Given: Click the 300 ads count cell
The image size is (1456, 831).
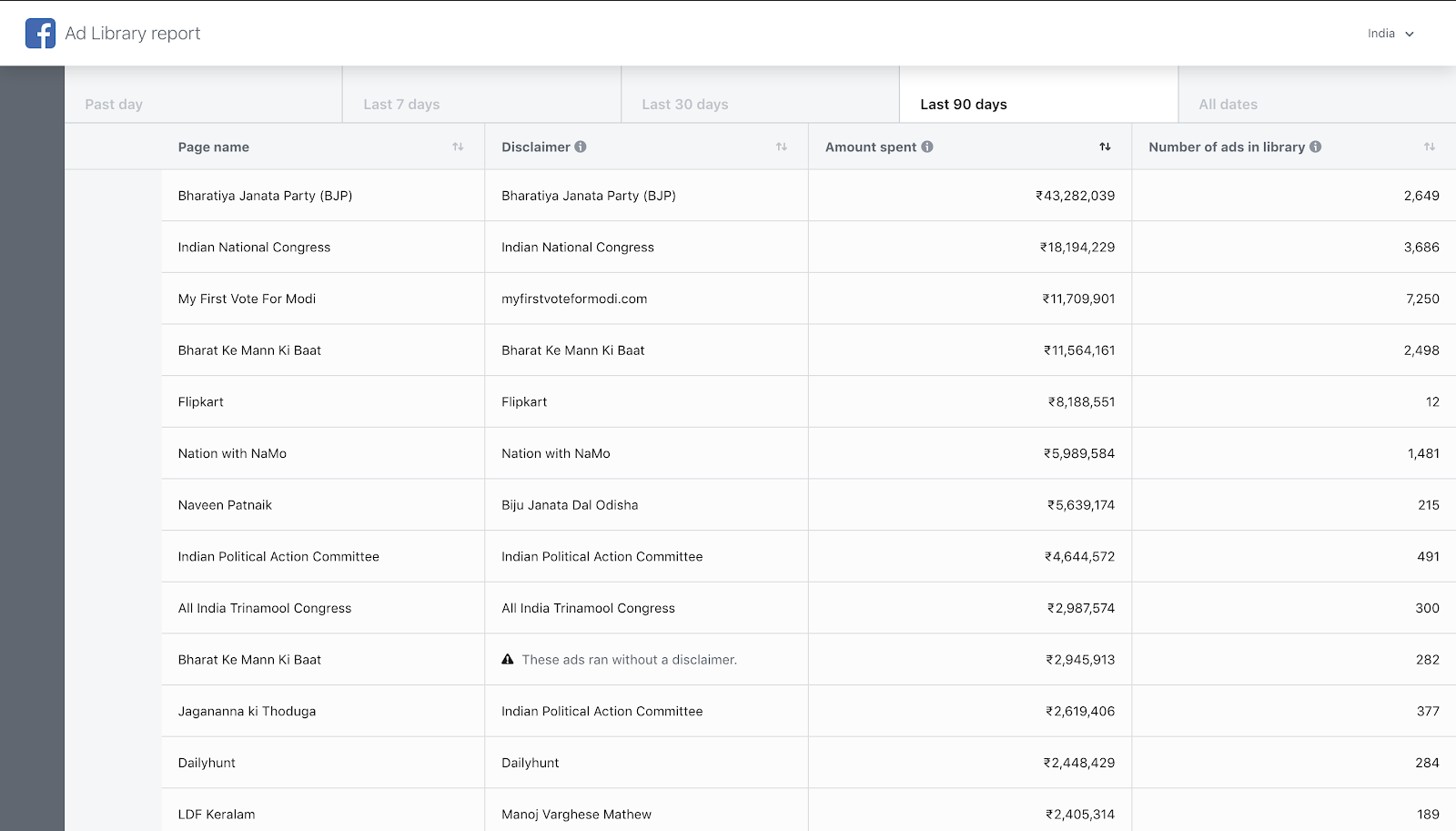Looking at the screenshot, I should point(1428,608).
